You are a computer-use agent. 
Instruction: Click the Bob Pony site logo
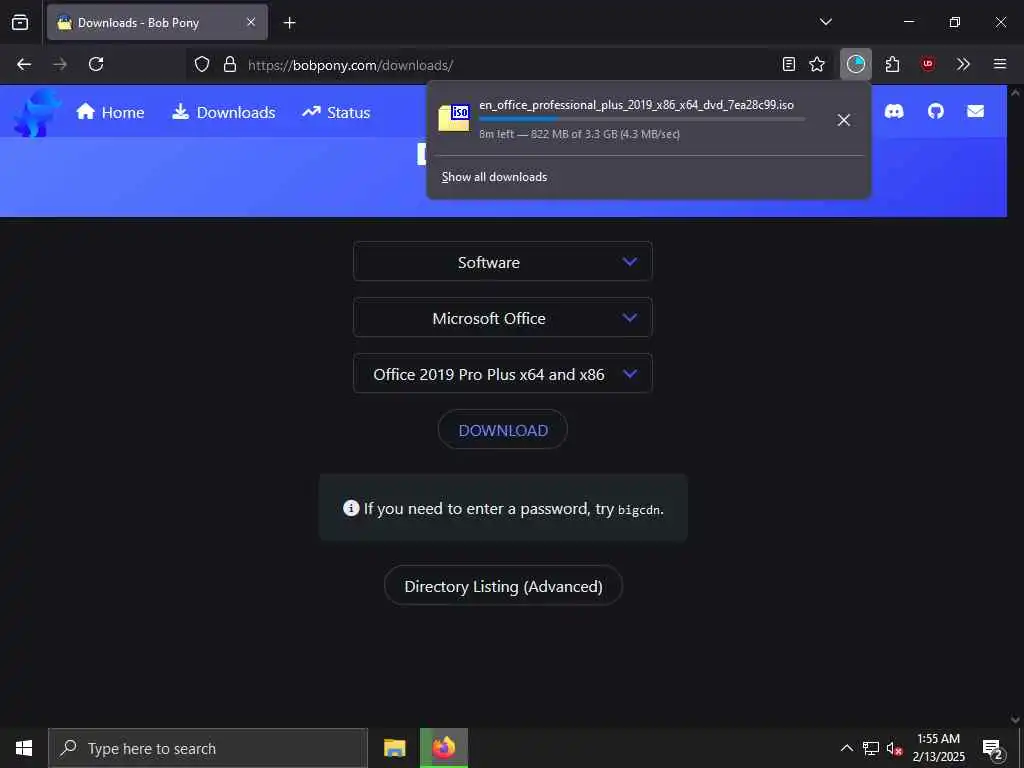[x=37, y=112]
